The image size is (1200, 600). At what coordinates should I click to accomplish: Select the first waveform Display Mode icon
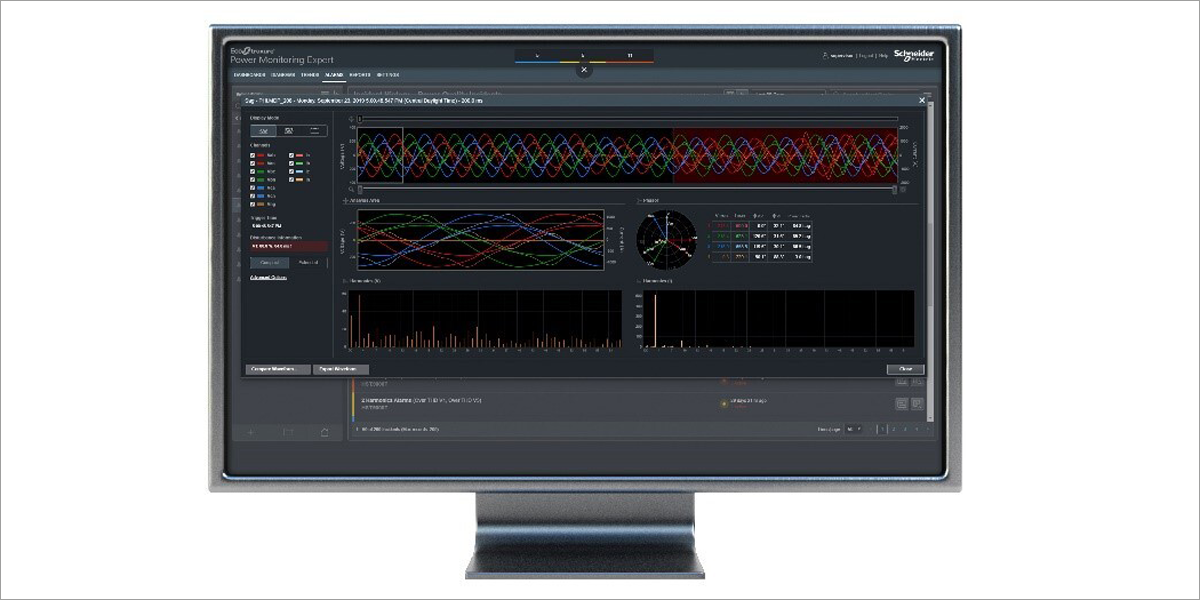262,131
